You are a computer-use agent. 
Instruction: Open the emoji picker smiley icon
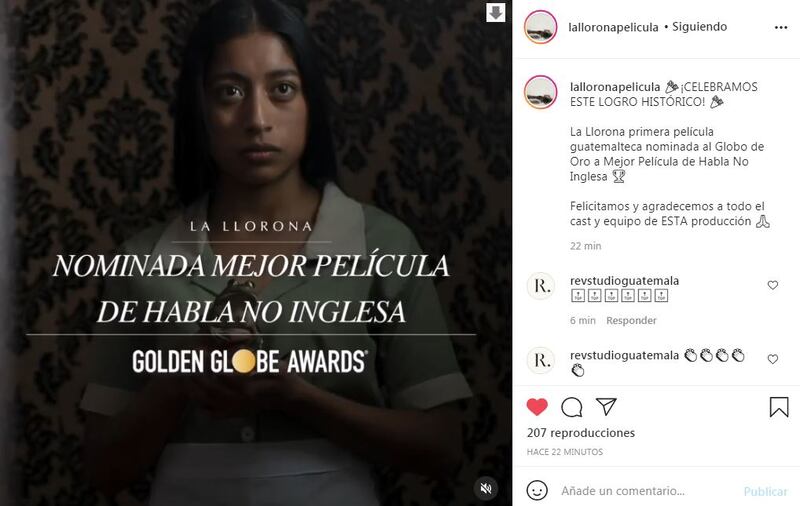coord(537,490)
